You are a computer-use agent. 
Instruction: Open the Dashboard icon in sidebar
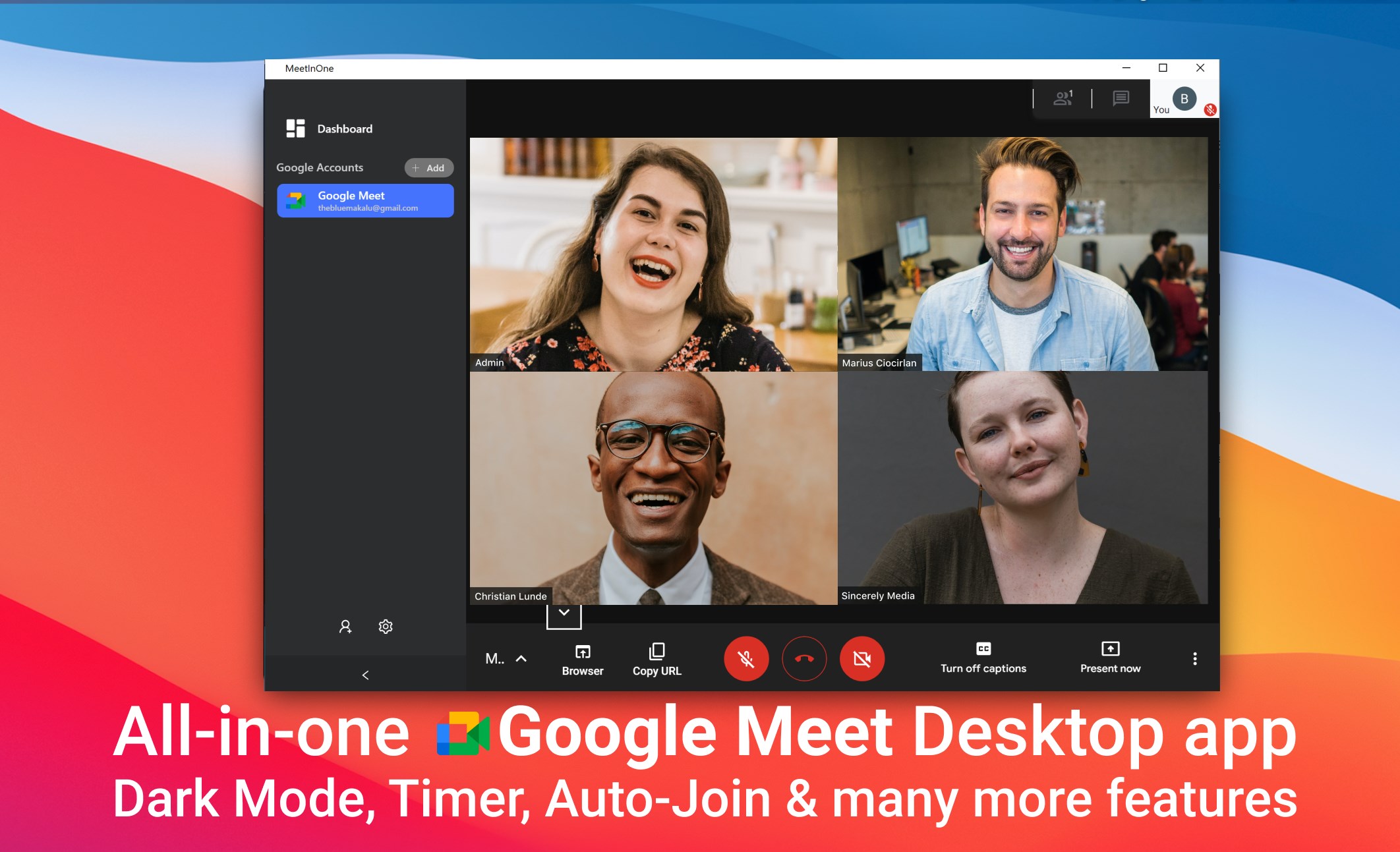[295, 128]
